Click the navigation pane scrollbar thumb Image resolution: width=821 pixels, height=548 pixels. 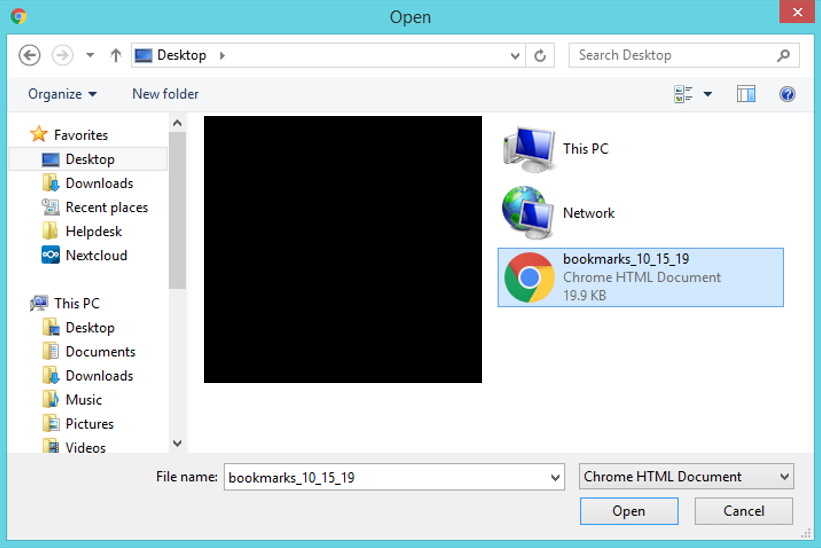click(x=177, y=210)
